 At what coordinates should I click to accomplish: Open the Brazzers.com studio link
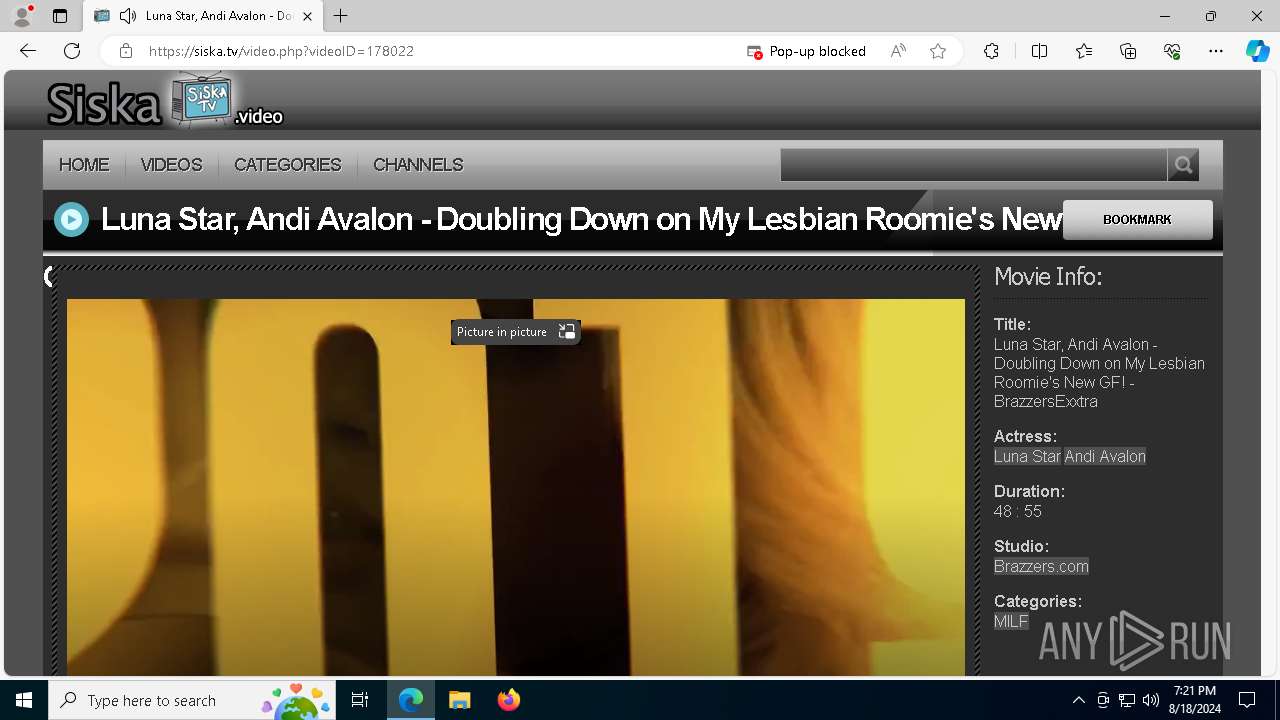tap(1041, 566)
